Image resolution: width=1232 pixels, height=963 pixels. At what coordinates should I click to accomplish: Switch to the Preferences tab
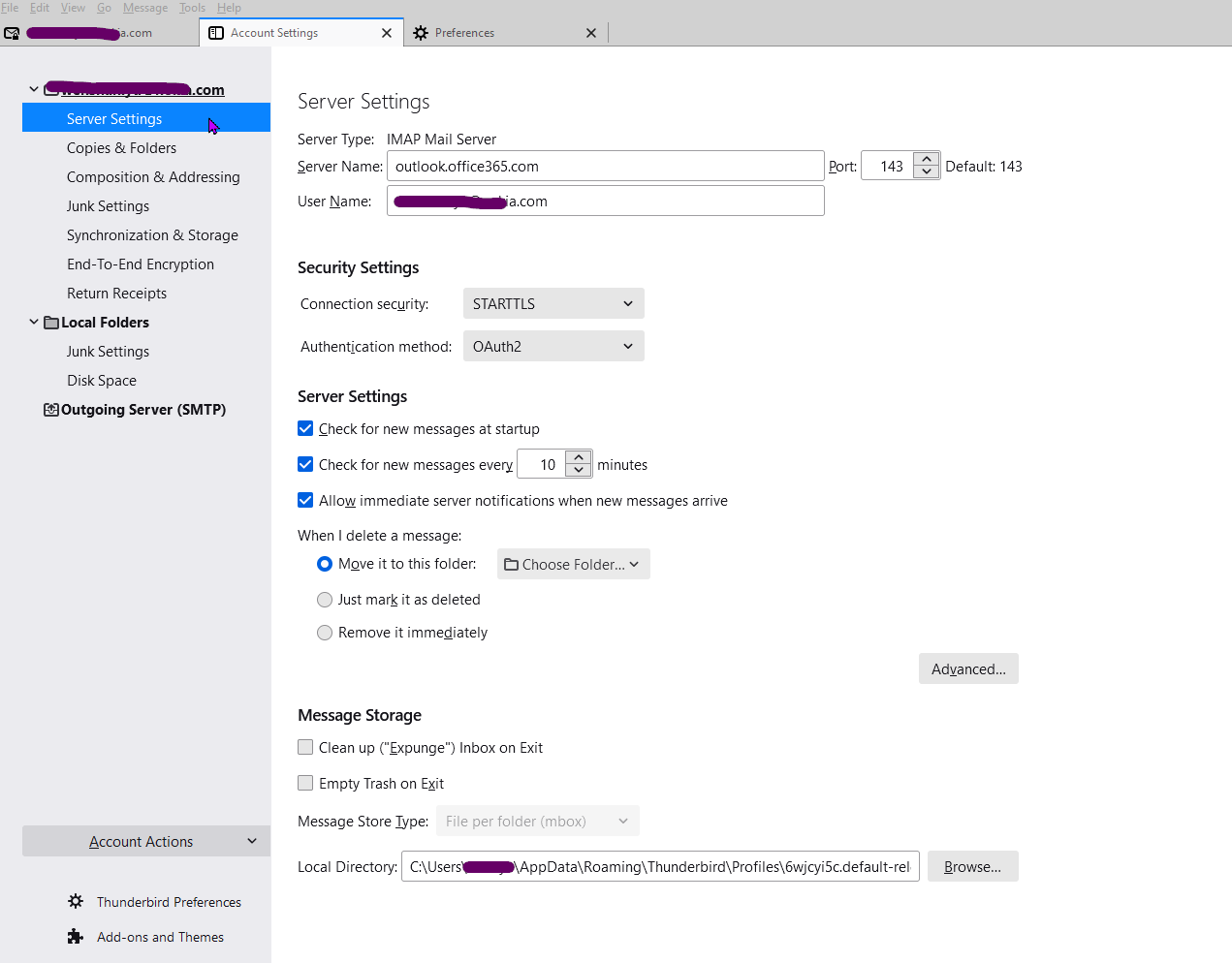(505, 33)
